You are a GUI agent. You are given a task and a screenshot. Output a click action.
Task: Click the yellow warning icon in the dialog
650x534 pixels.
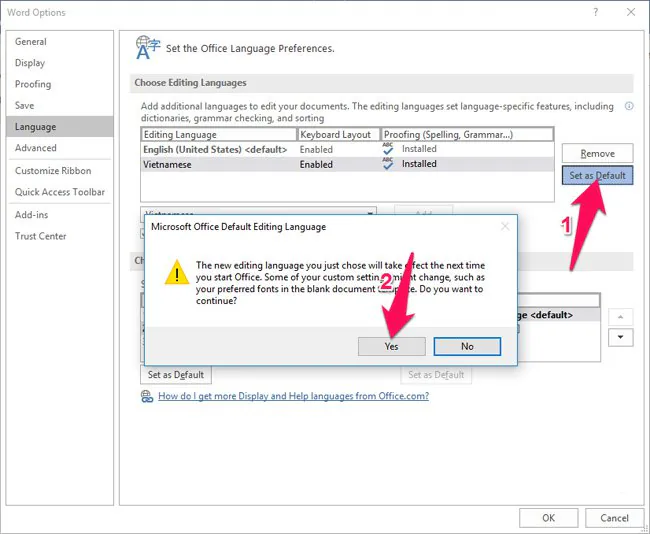pos(177,272)
